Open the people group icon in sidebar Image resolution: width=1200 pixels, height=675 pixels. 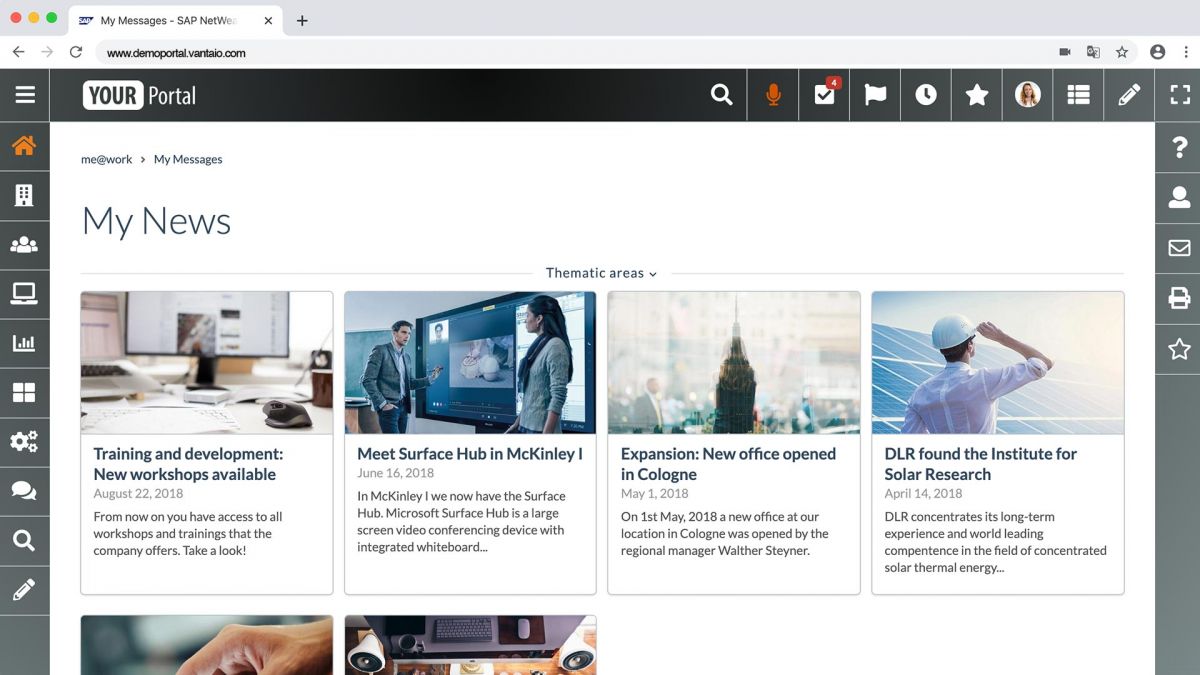[x=24, y=245]
